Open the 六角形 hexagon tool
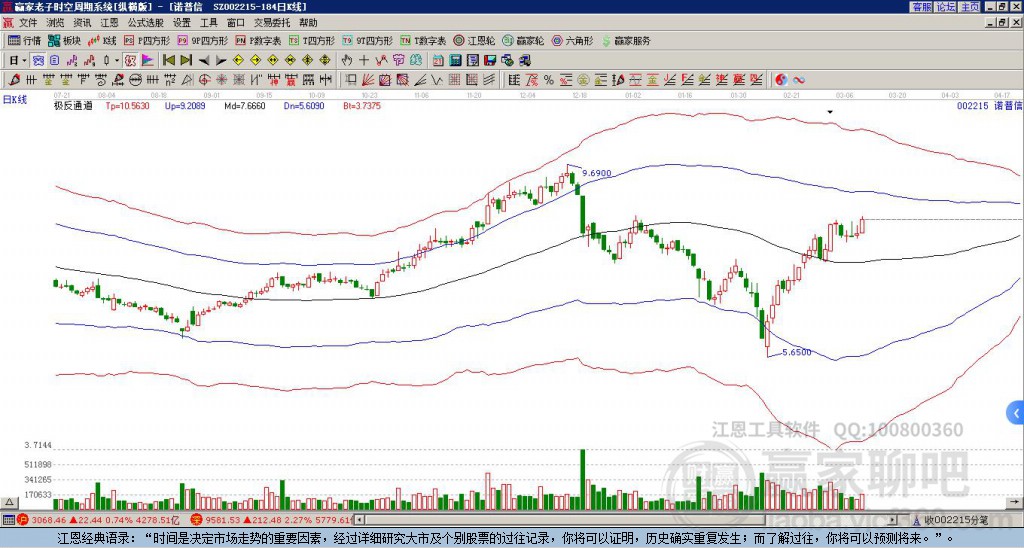 pyautogui.click(x=572, y=40)
